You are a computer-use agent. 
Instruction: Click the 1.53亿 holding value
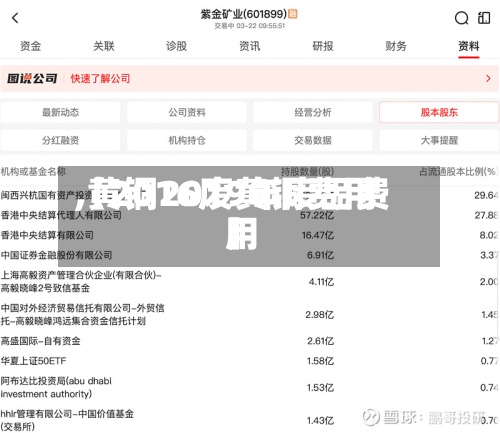[x=320, y=388]
